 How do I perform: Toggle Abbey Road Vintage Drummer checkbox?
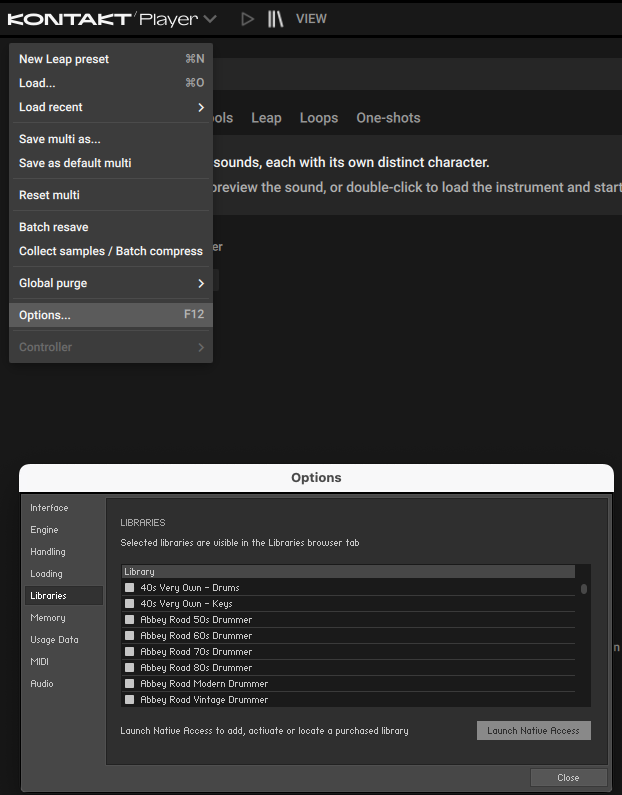pyautogui.click(x=129, y=699)
